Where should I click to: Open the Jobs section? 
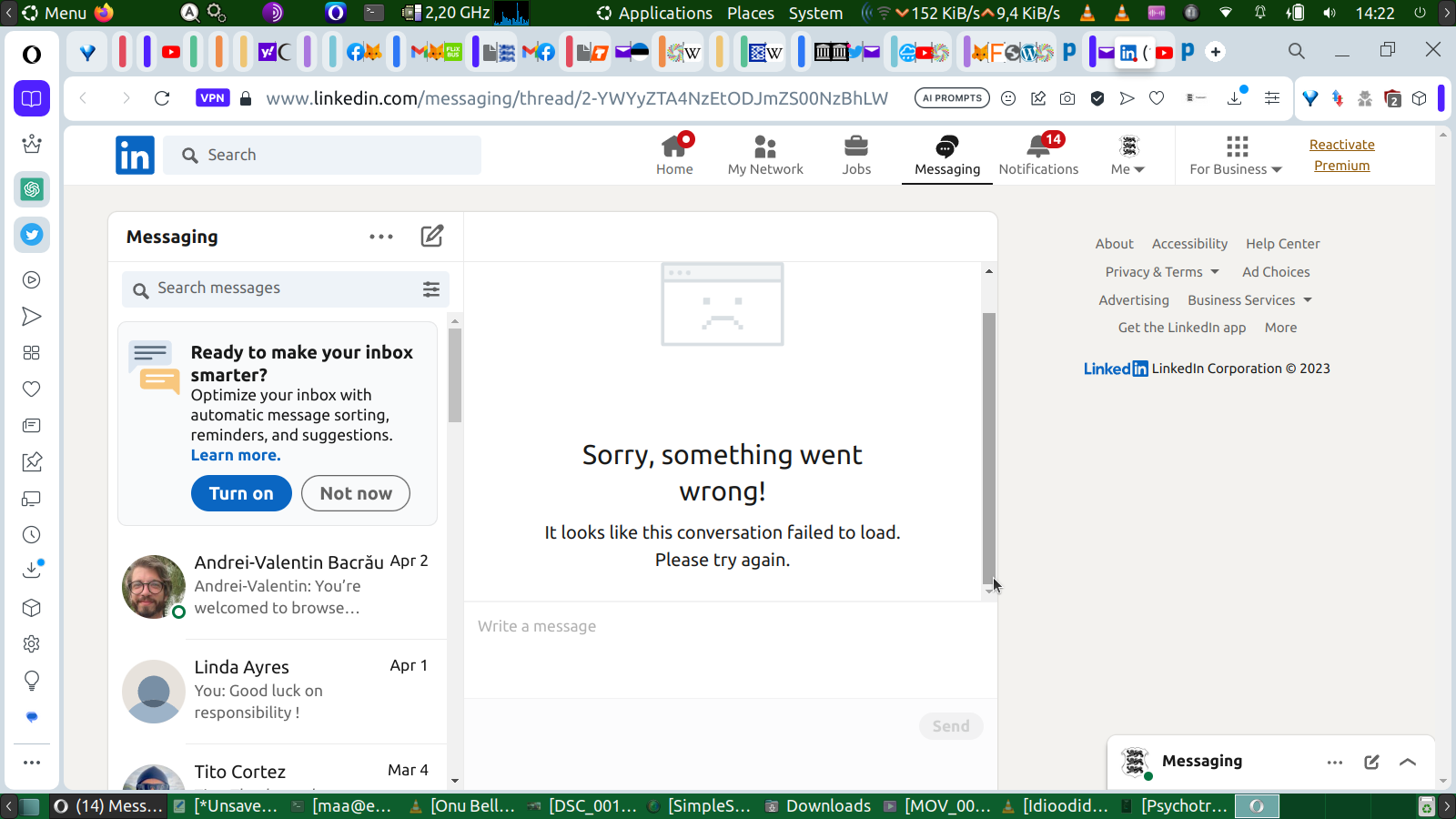point(856,155)
